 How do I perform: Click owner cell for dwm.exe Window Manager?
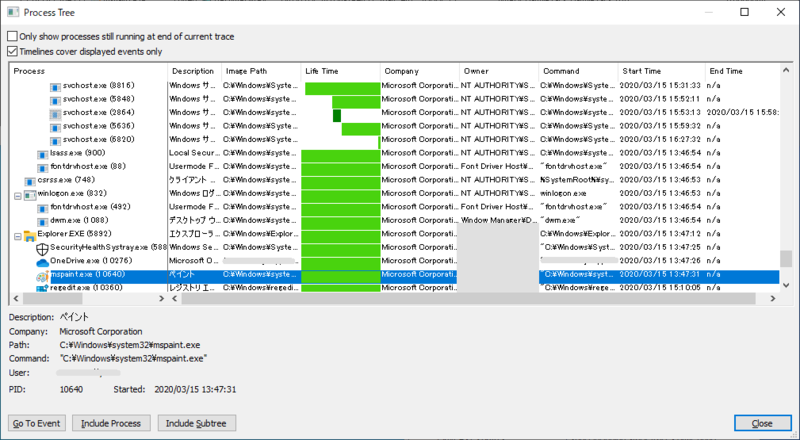point(499,221)
